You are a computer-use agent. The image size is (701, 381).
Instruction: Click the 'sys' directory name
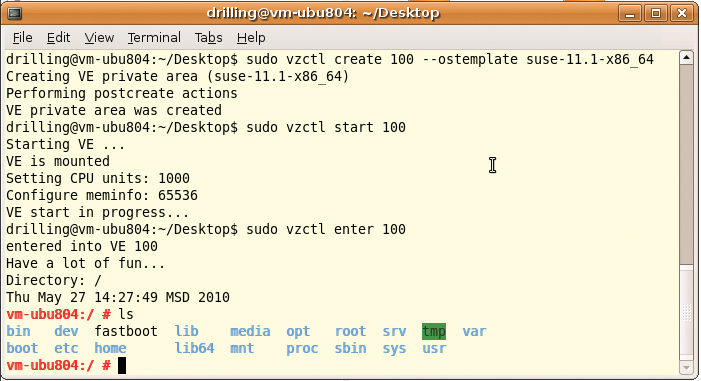[394, 349]
